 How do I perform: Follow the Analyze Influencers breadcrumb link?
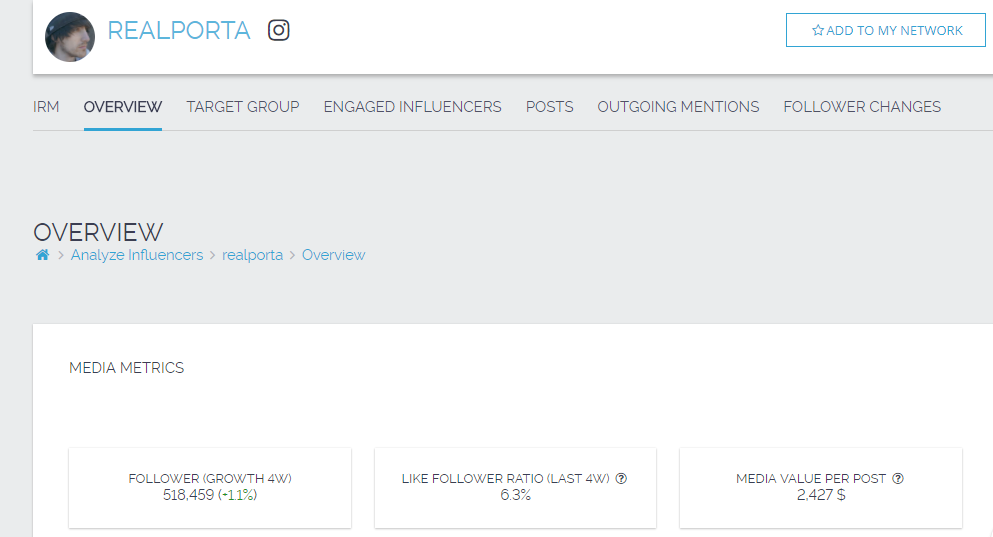click(136, 255)
